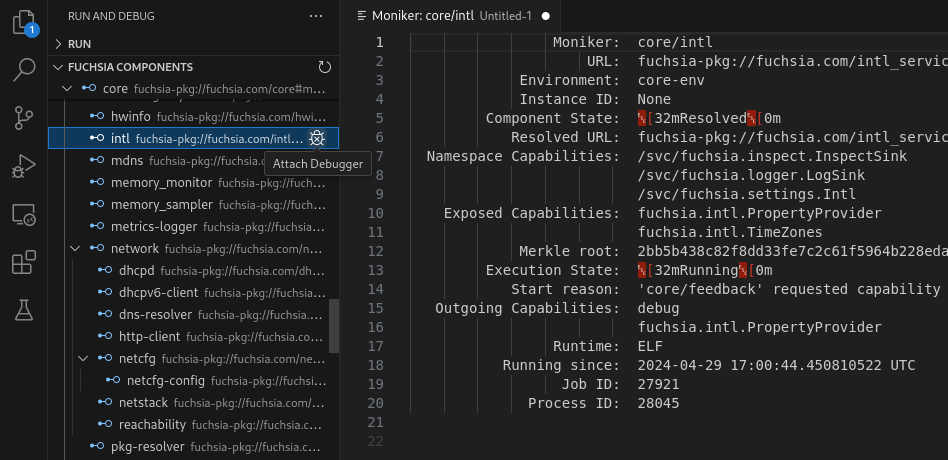Click Attach Debugger bug icon on intl row
The height and width of the screenshot is (460, 948).
(317, 138)
